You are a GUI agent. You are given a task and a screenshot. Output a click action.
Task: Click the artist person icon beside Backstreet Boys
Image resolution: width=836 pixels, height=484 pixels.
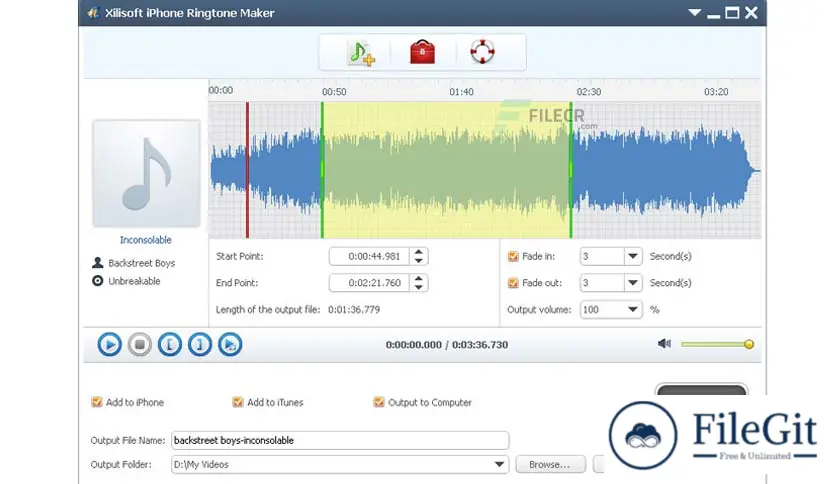pyautogui.click(x=98, y=263)
